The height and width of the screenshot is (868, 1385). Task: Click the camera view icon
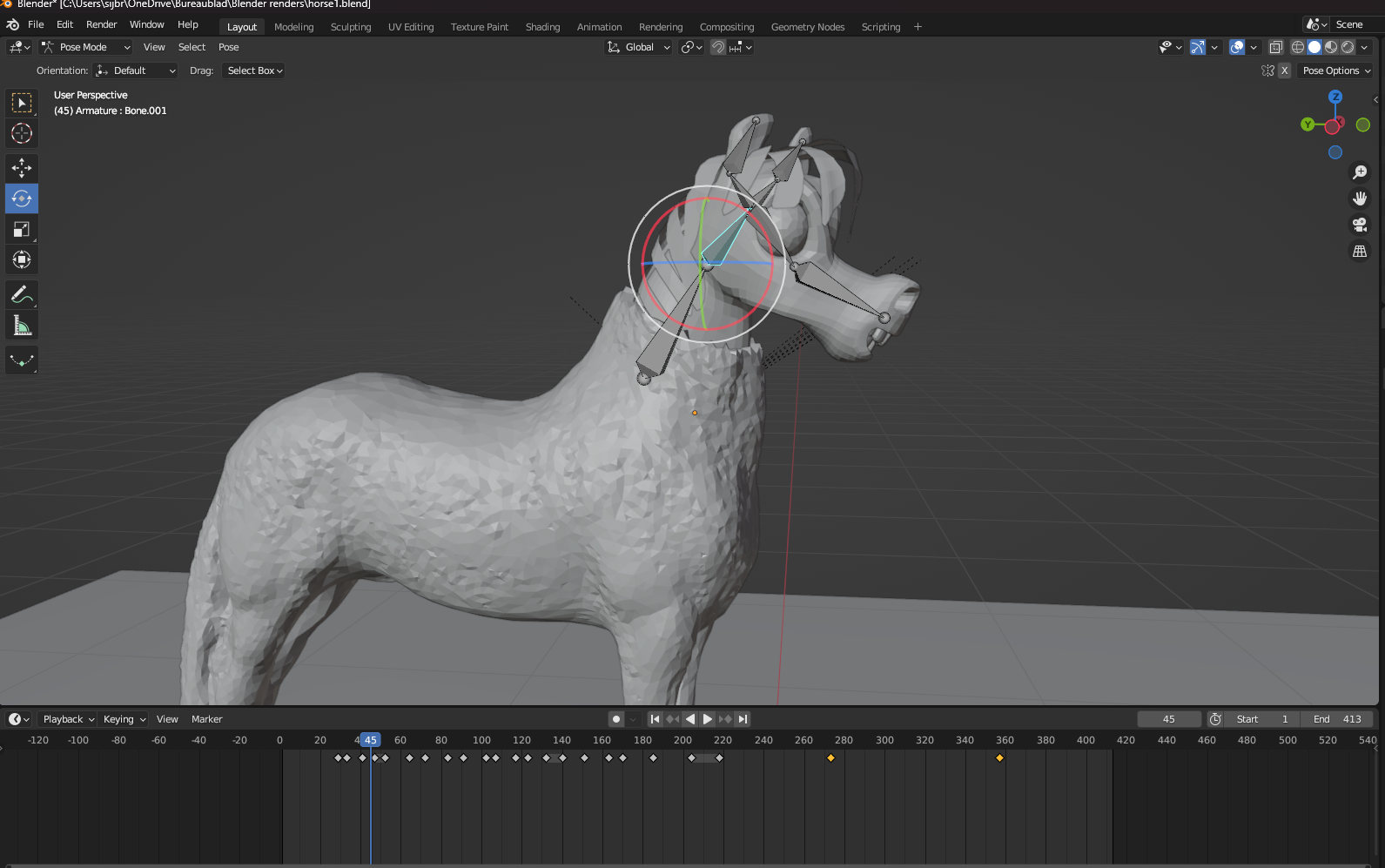[1360, 225]
